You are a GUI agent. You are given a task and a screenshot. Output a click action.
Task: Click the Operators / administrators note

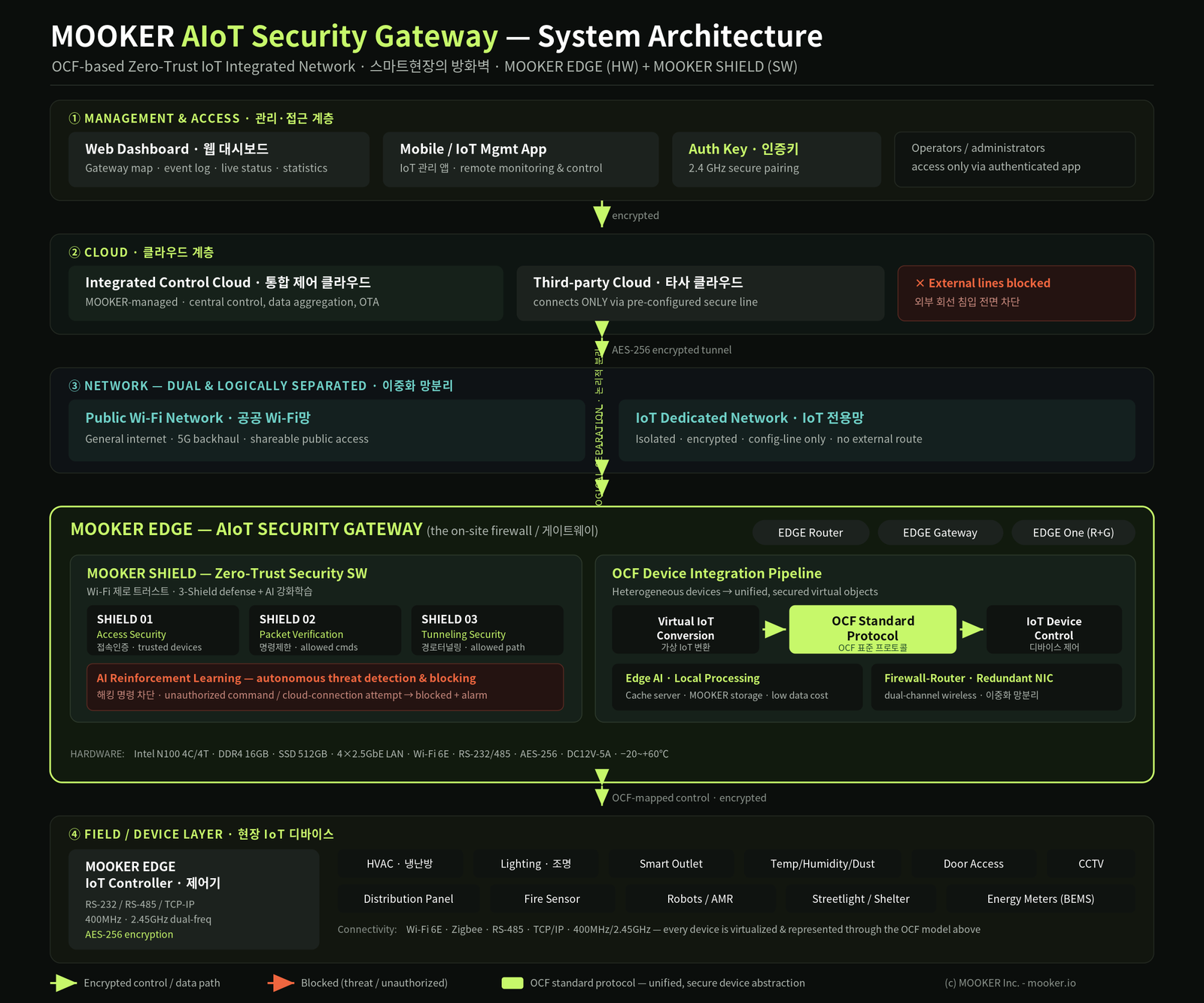(x=1015, y=160)
